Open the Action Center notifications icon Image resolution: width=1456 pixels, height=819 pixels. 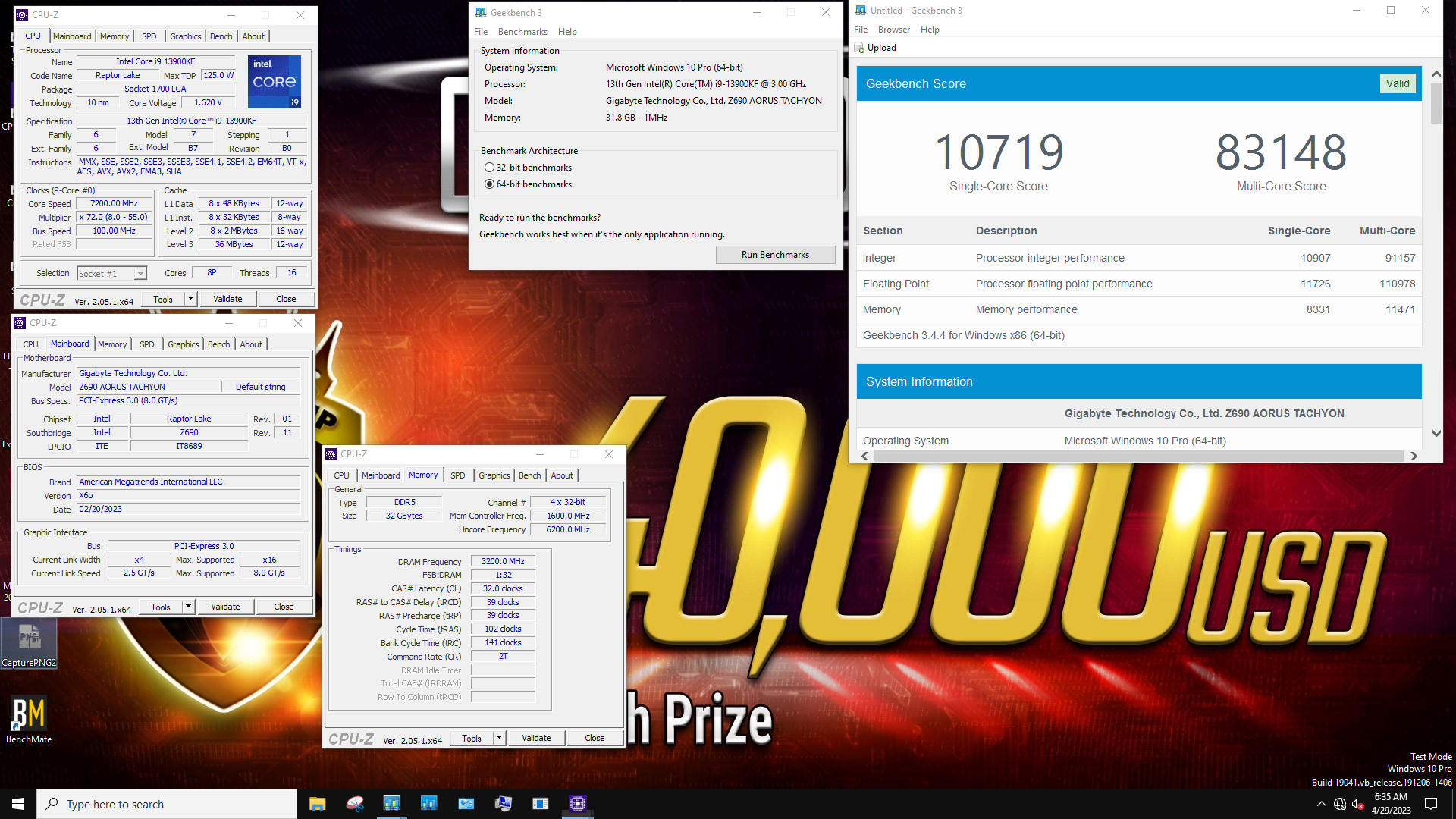click(1431, 804)
